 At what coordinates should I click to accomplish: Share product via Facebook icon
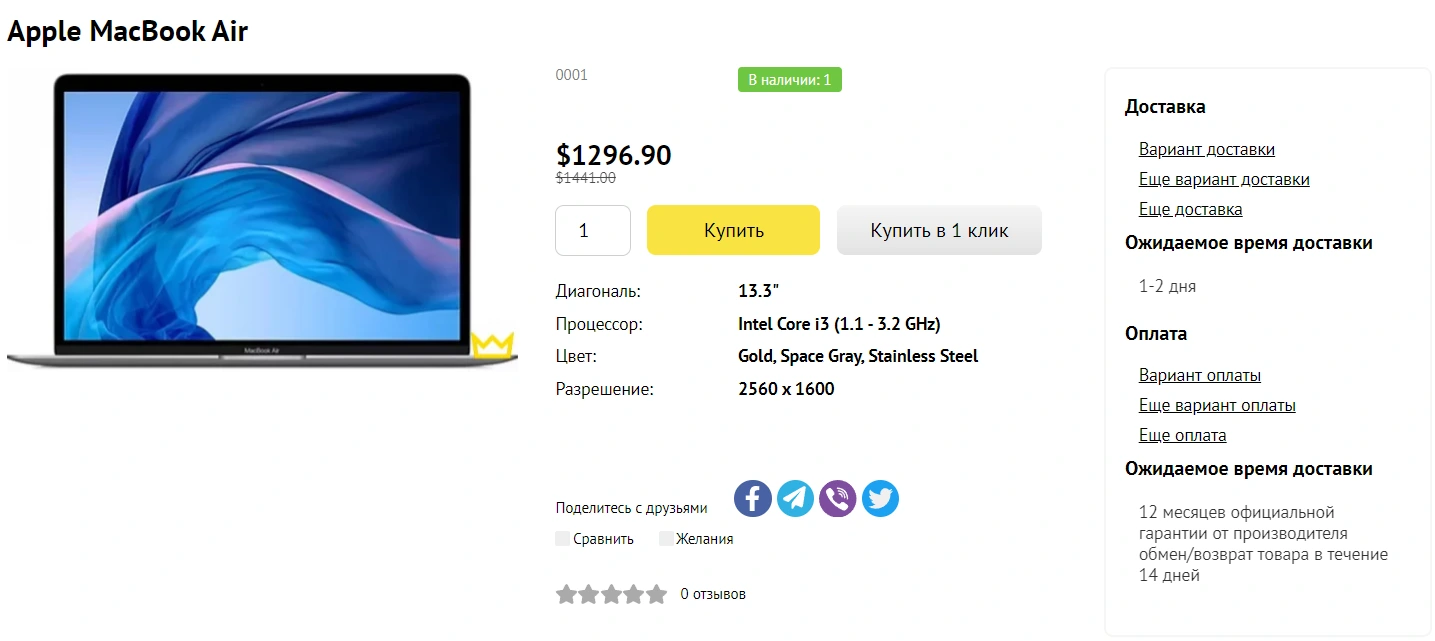(x=753, y=498)
